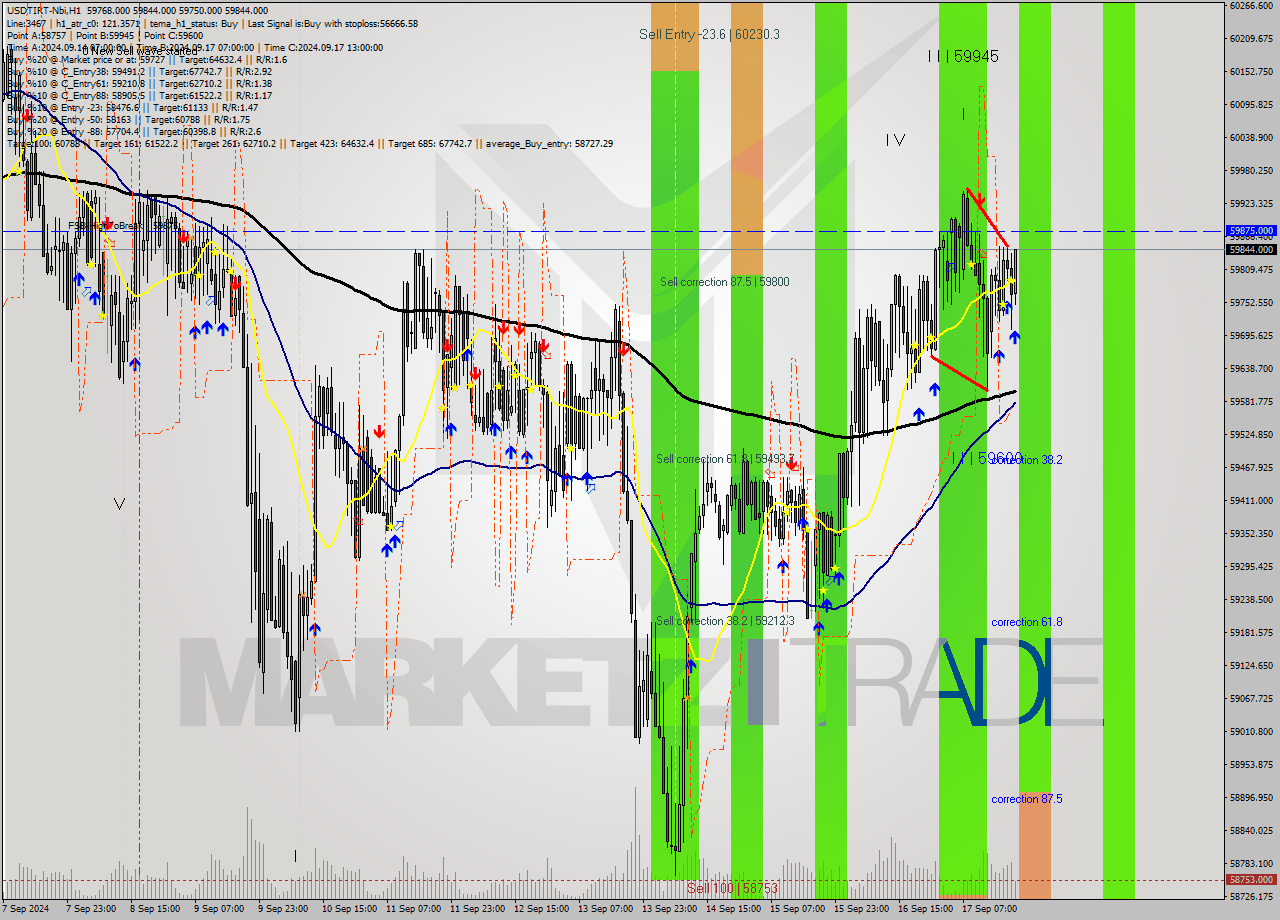
Task: Select the blue 'correction 87.5' label
Action: tap(1026, 799)
